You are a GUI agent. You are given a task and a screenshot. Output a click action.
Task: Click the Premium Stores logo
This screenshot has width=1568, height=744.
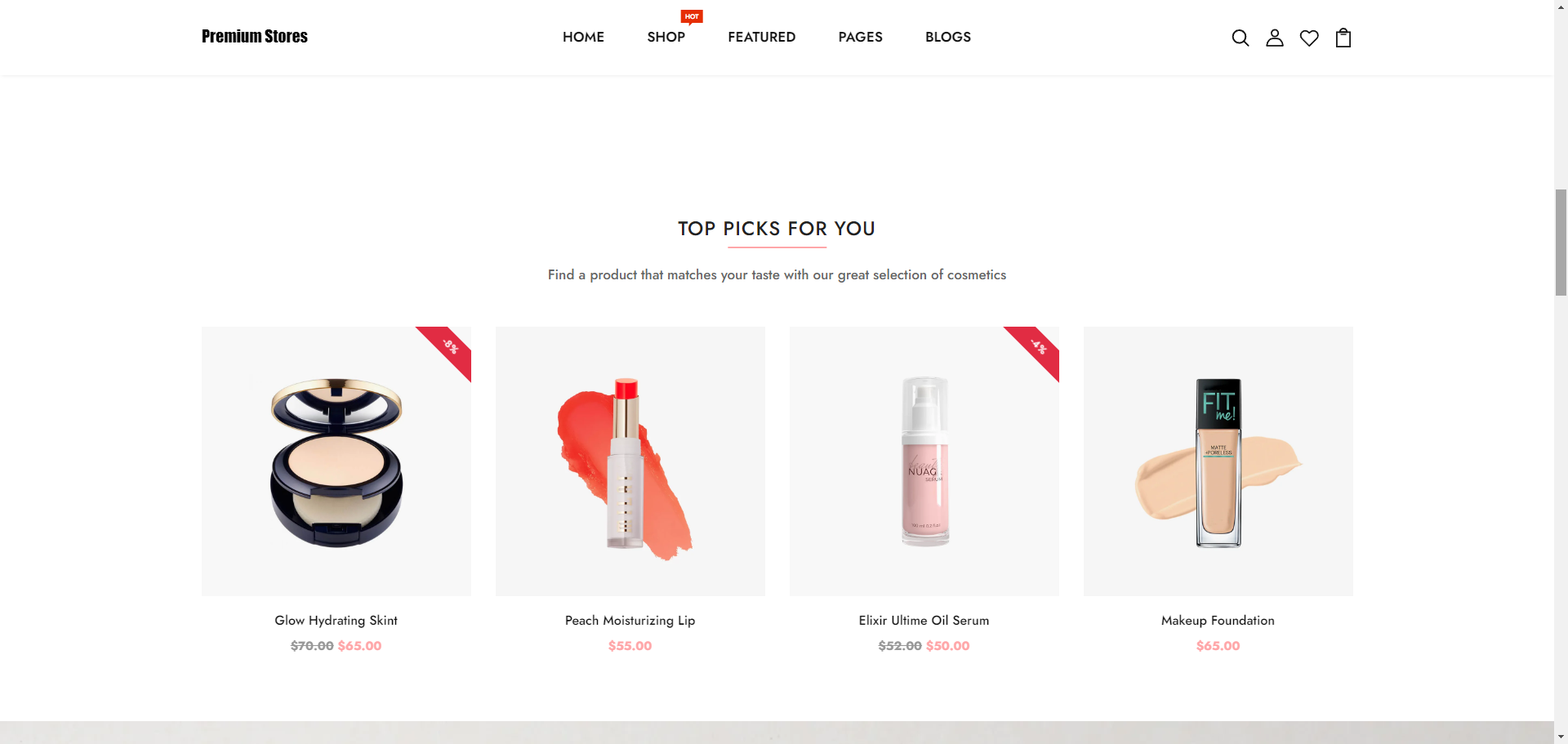(x=255, y=37)
